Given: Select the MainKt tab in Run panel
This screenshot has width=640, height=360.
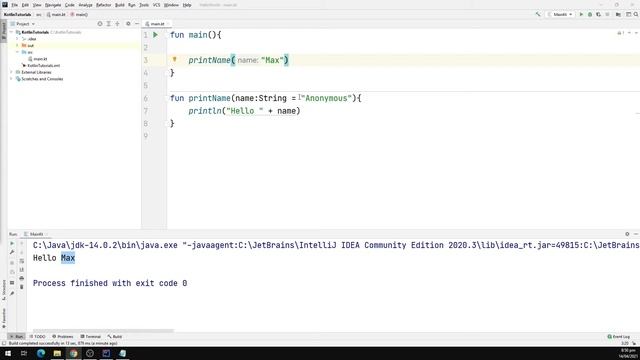Looking at the screenshot, I should [36, 234].
